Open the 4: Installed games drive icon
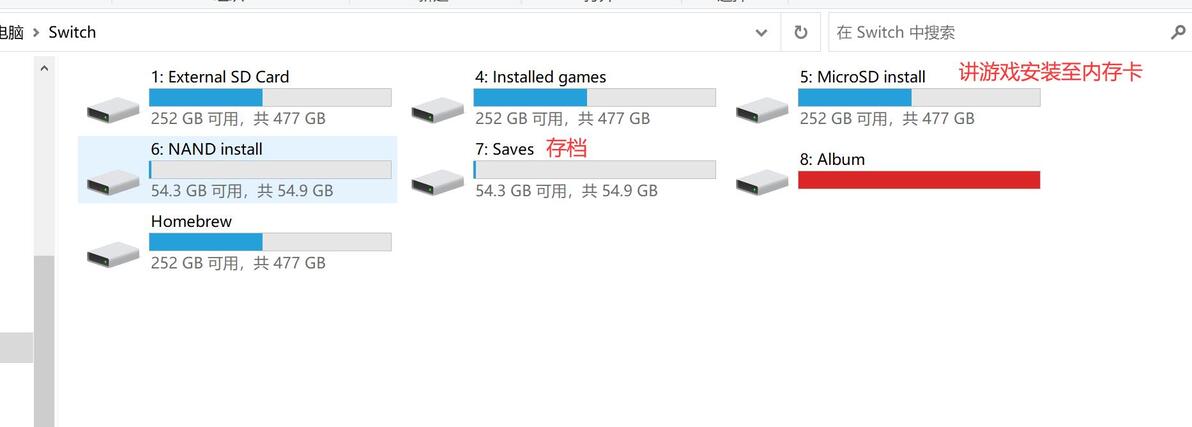The height and width of the screenshot is (427, 1192). 437,108
